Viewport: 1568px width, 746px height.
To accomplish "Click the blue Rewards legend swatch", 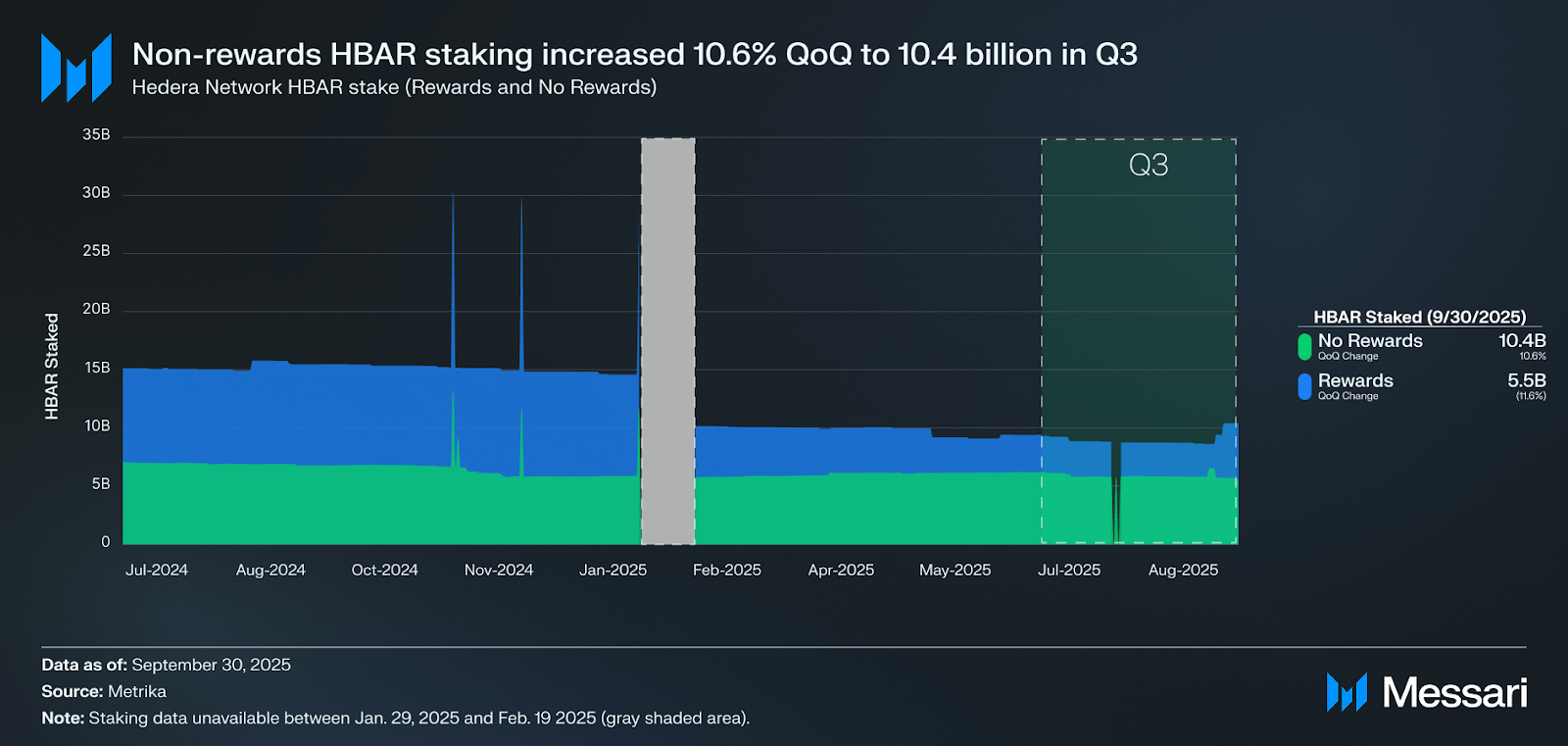I will click(1304, 386).
